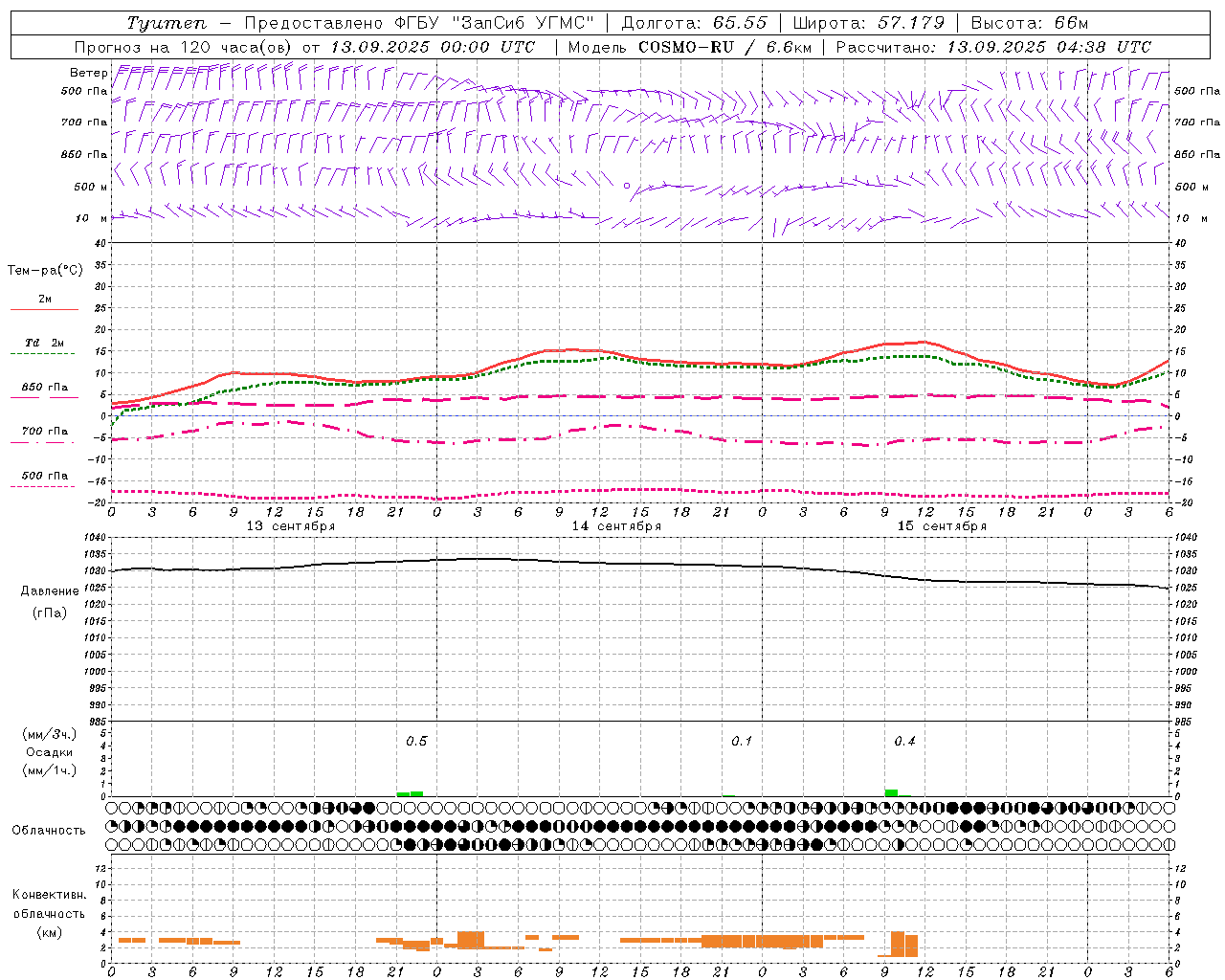Click the '(гПа)' unit under Давление
This screenshot has width=1225, height=980.
point(50,612)
